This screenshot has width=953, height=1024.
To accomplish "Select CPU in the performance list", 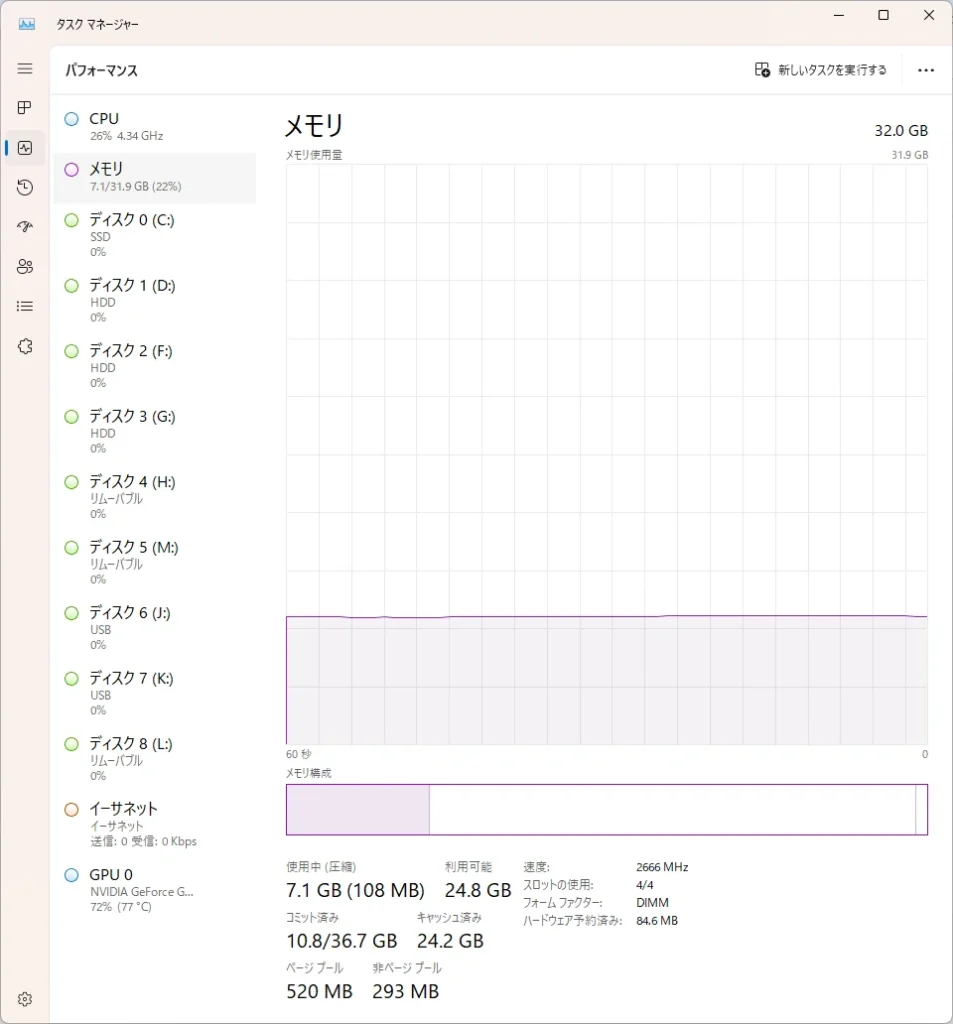I will (154, 126).
